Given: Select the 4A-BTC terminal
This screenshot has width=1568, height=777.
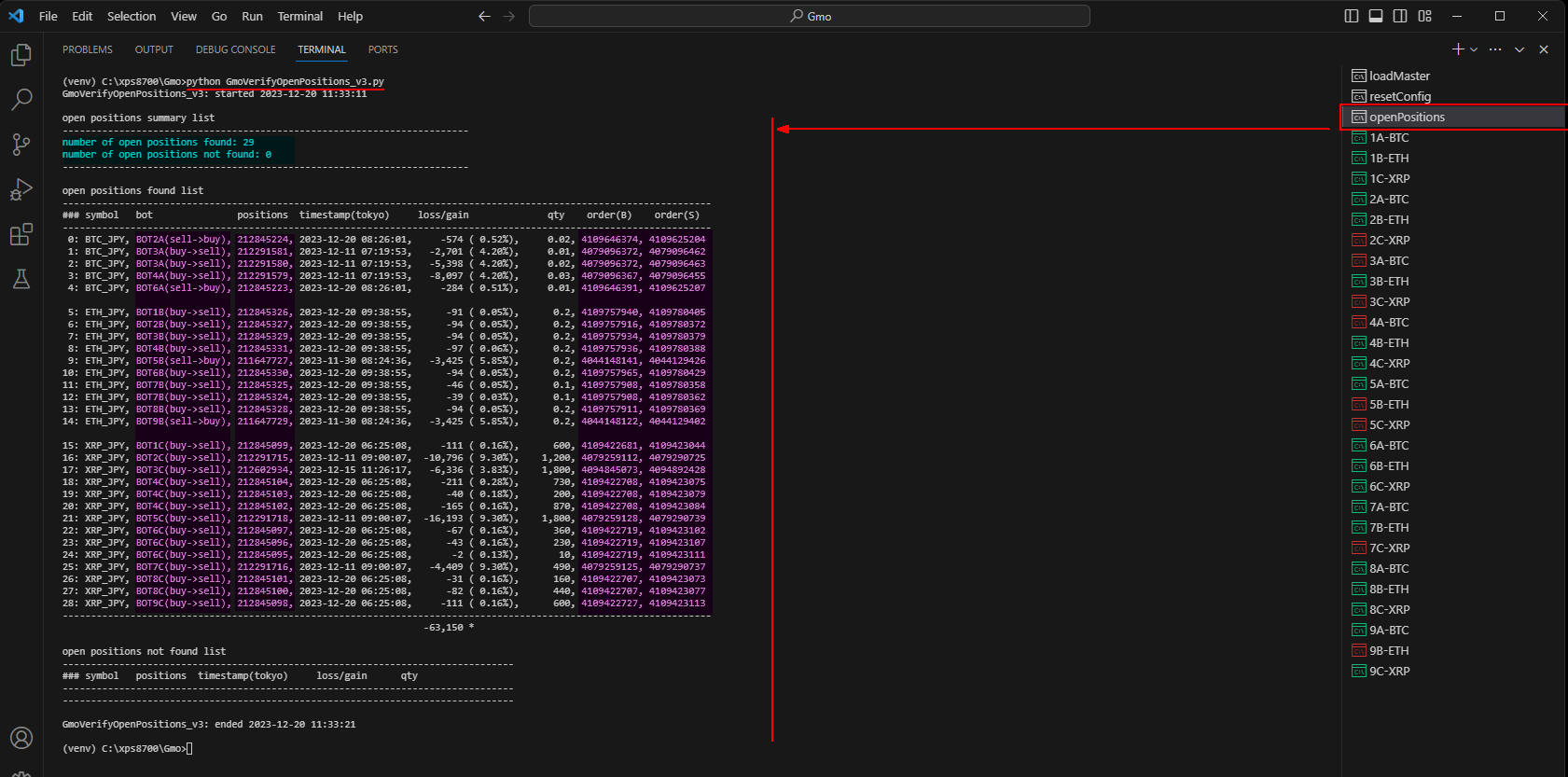Looking at the screenshot, I should tap(1454, 322).
